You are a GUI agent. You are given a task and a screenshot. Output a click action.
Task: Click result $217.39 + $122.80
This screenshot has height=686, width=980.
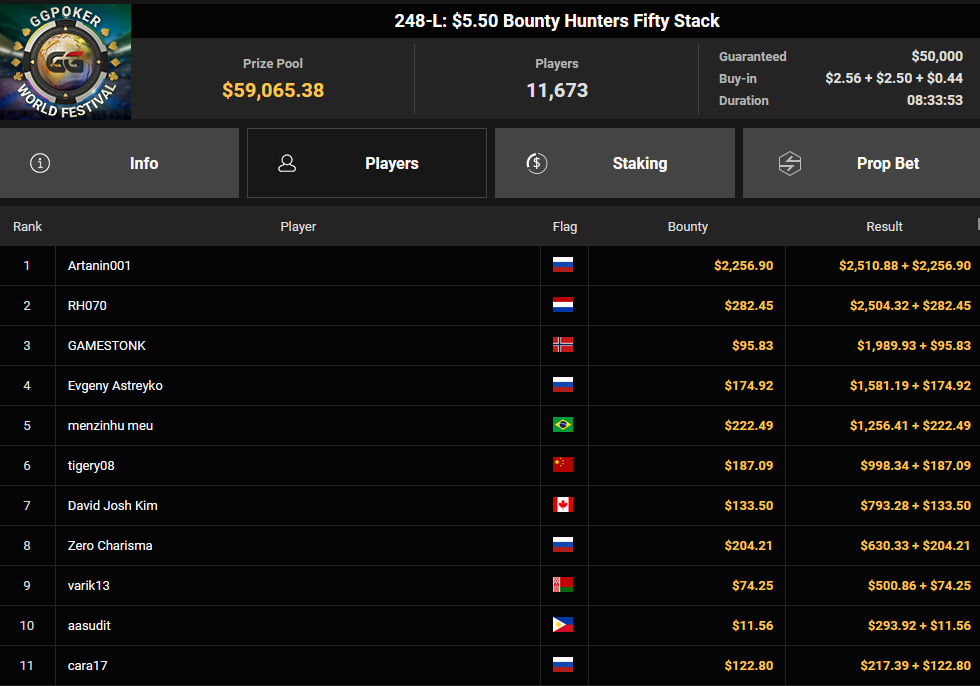click(916, 665)
